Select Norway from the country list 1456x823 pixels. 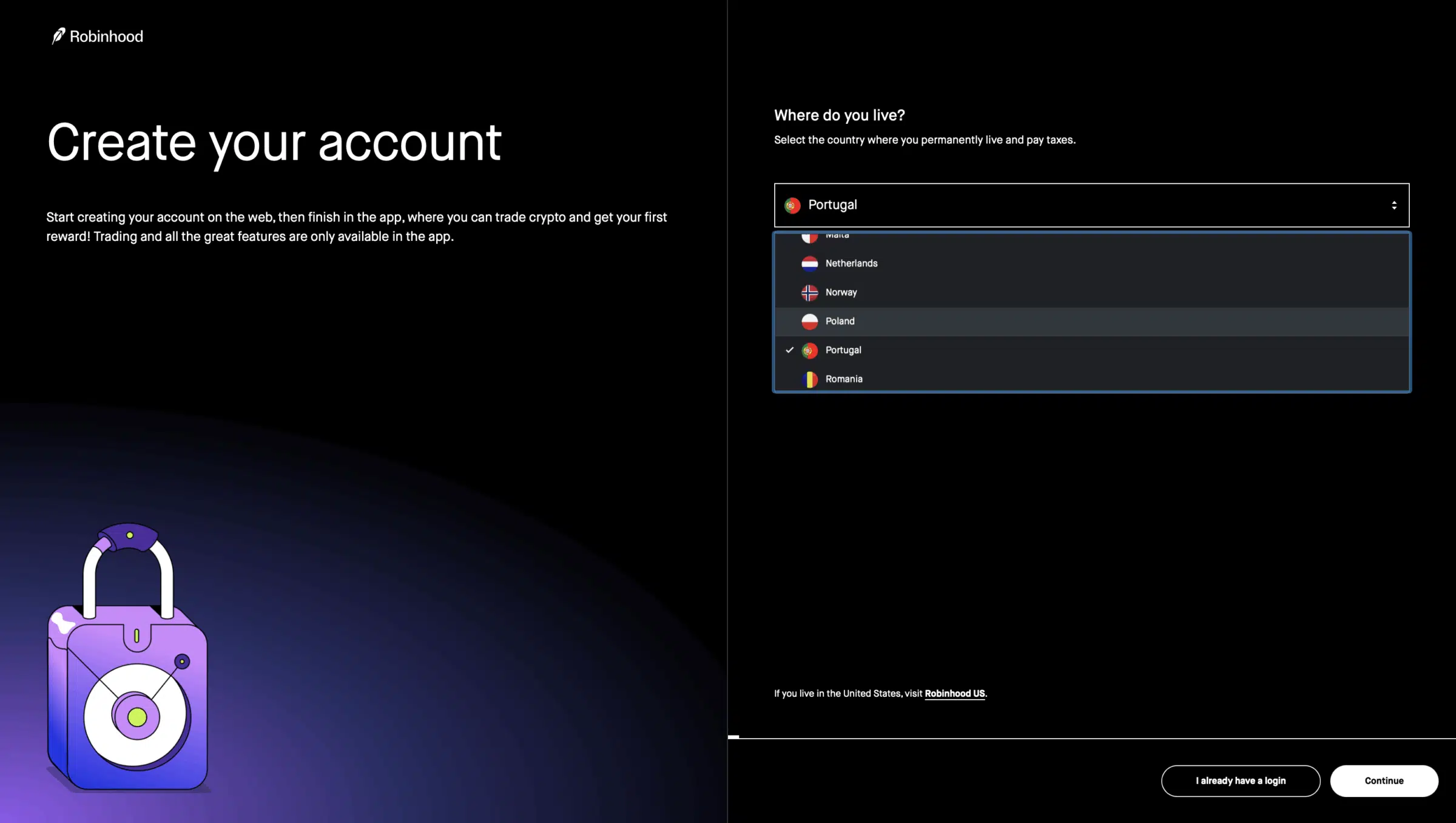click(1091, 293)
